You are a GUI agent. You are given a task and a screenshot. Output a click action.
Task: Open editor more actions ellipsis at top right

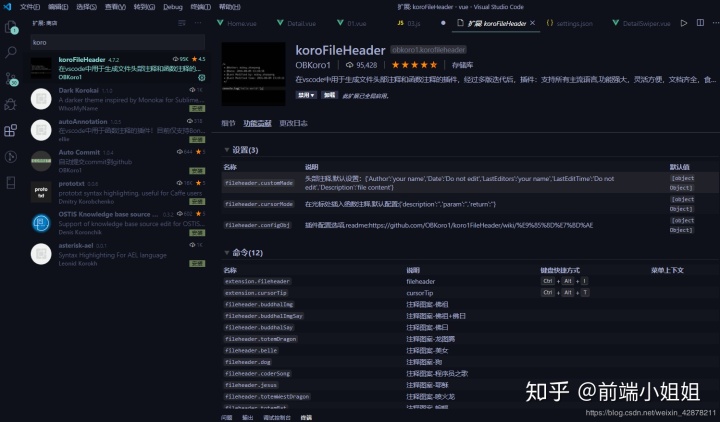(x=715, y=23)
